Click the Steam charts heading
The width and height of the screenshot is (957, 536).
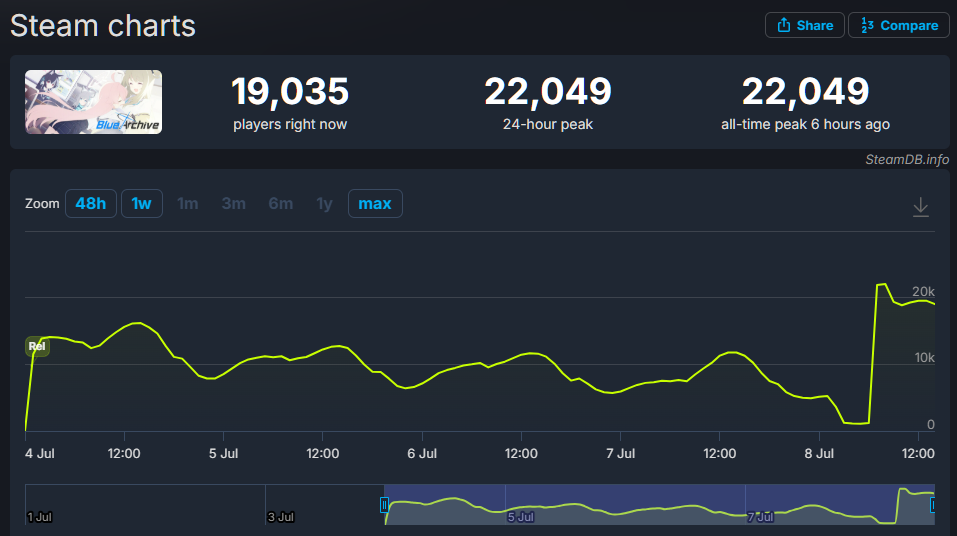point(103,26)
